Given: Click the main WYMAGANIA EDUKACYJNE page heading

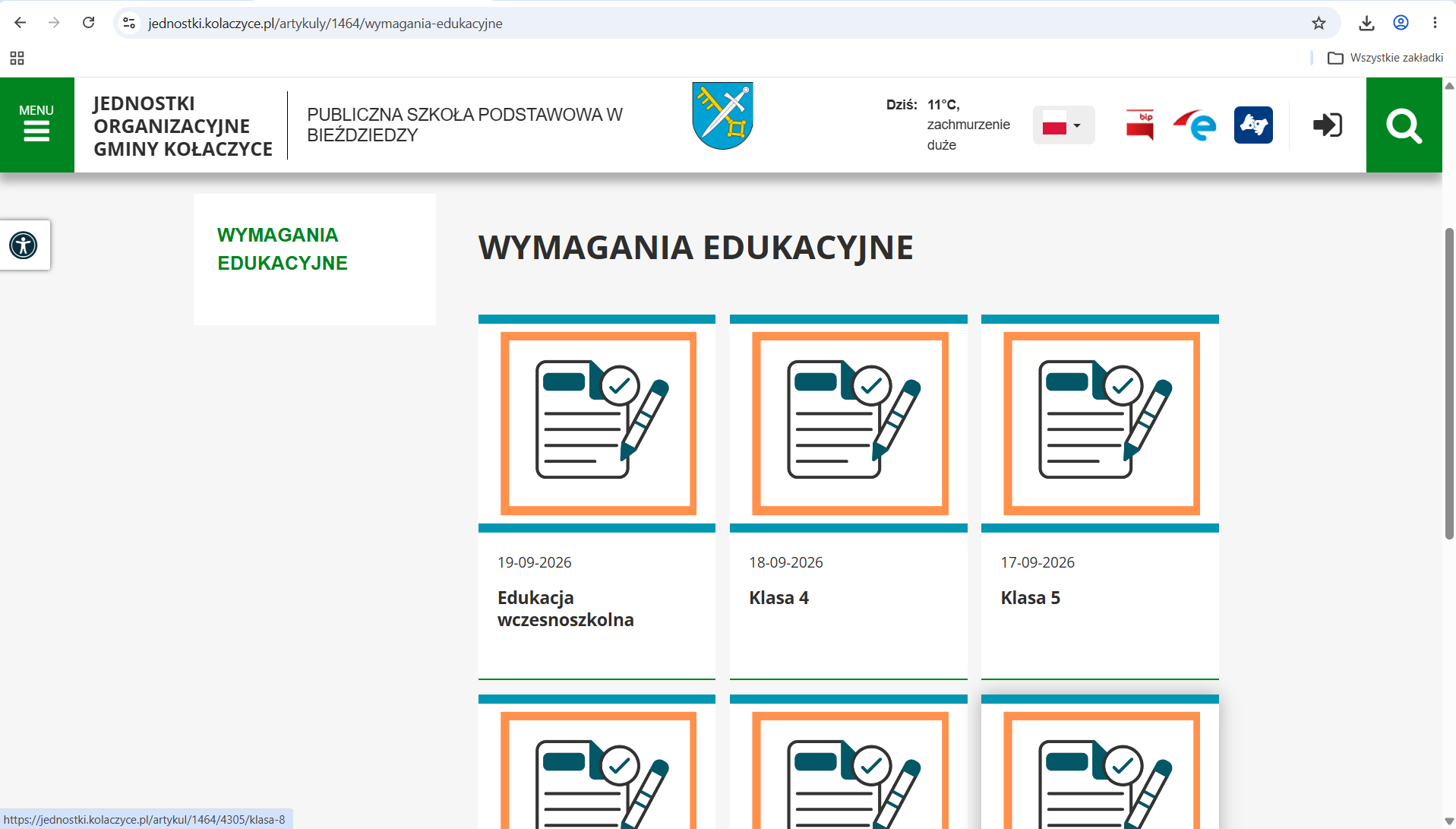Looking at the screenshot, I should click(696, 248).
